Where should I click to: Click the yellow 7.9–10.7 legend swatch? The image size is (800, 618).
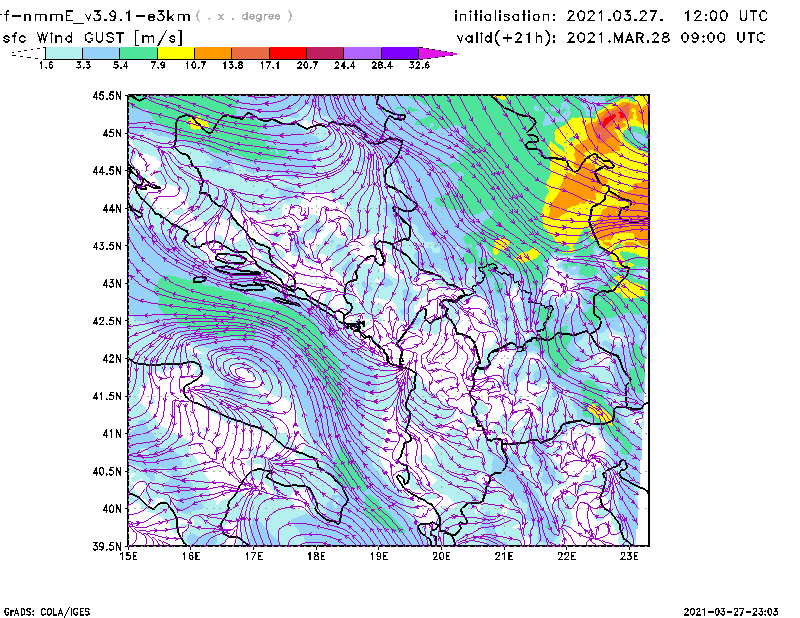pyautogui.click(x=176, y=53)
